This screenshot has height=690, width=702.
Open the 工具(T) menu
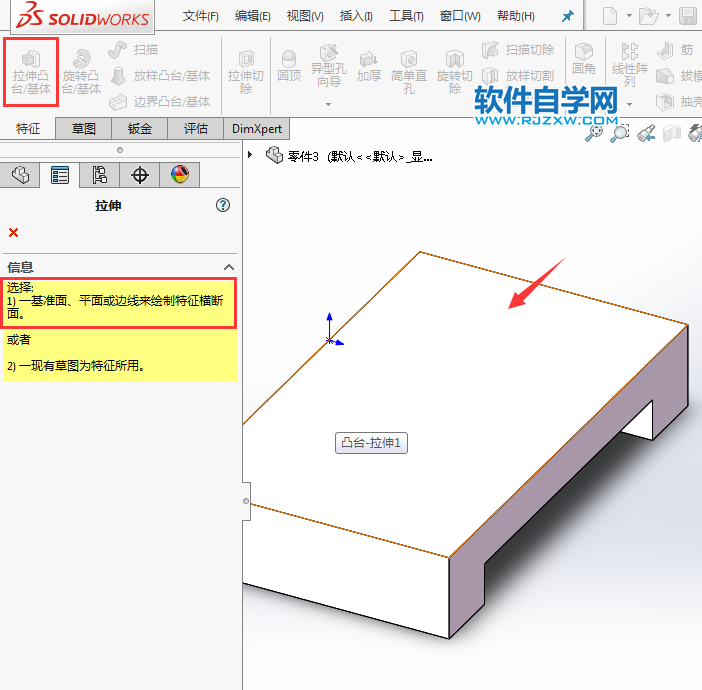pyautogui.click(x=405, y=16)
